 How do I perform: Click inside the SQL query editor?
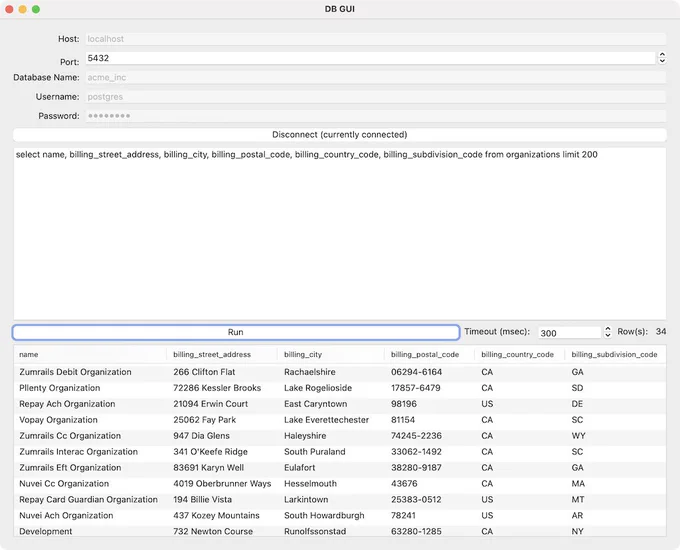tap(340, 234)
